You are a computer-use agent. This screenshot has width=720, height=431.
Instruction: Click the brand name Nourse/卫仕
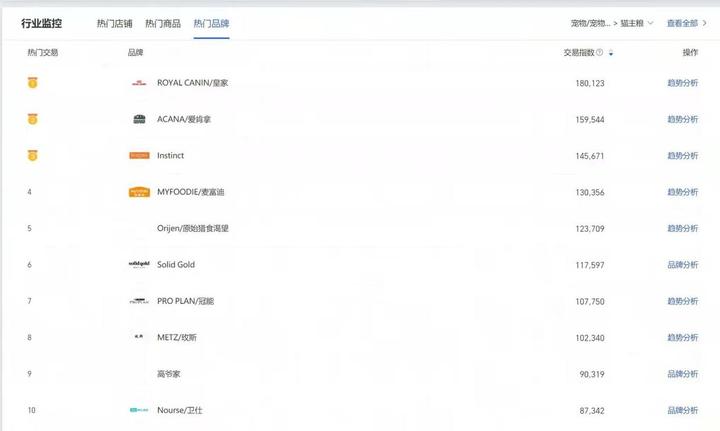[180, 410]
